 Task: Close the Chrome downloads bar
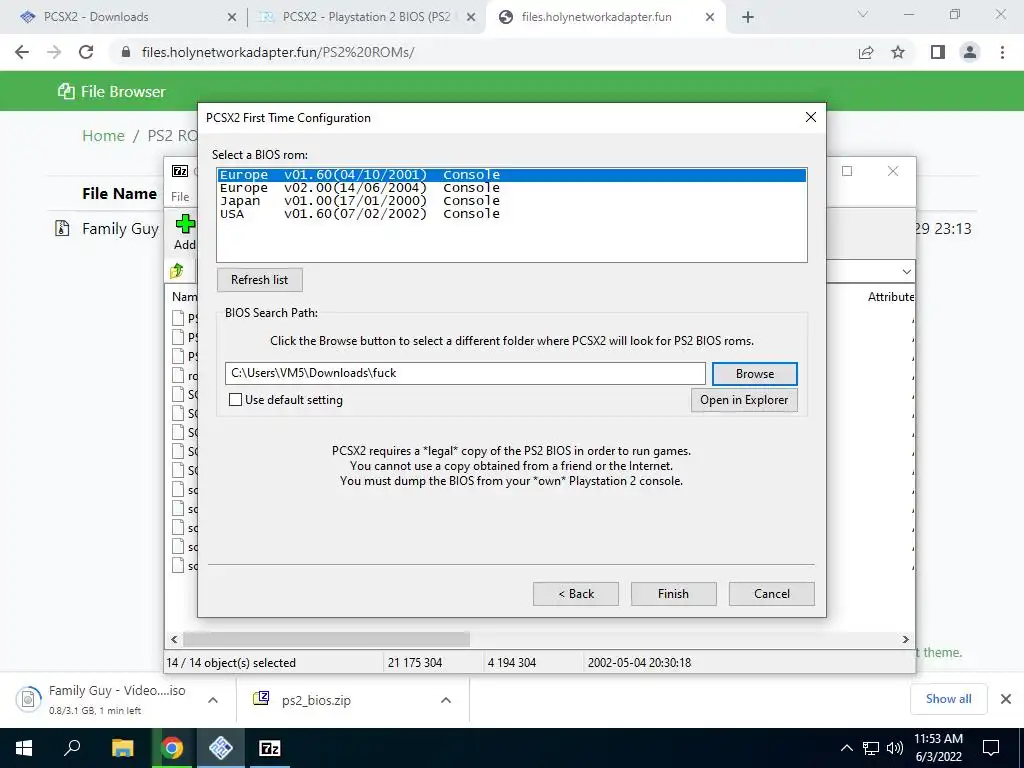[x=1006, y=699]
